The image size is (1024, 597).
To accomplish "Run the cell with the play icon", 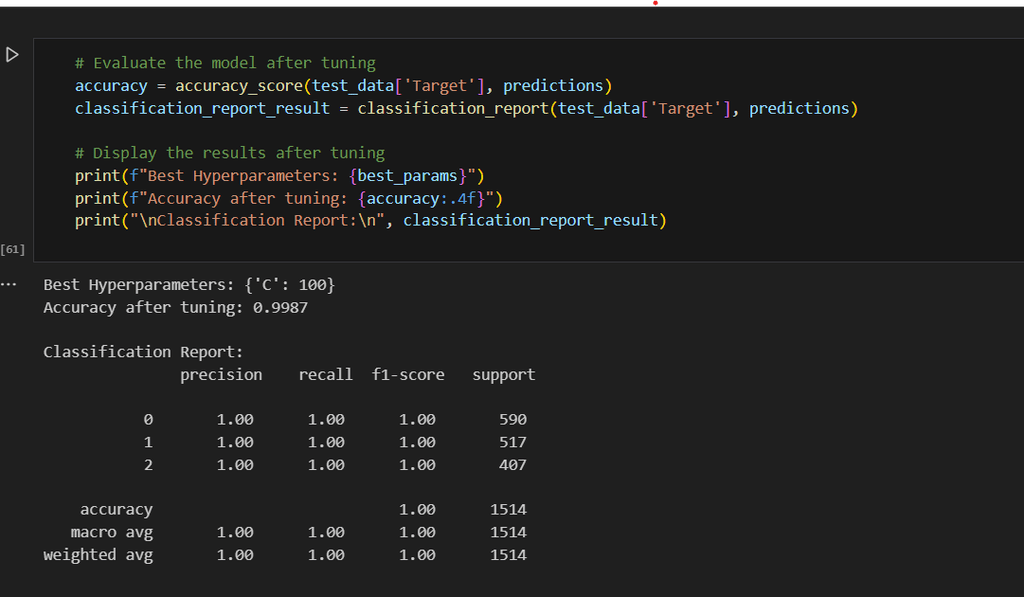I will click(12, 55).
